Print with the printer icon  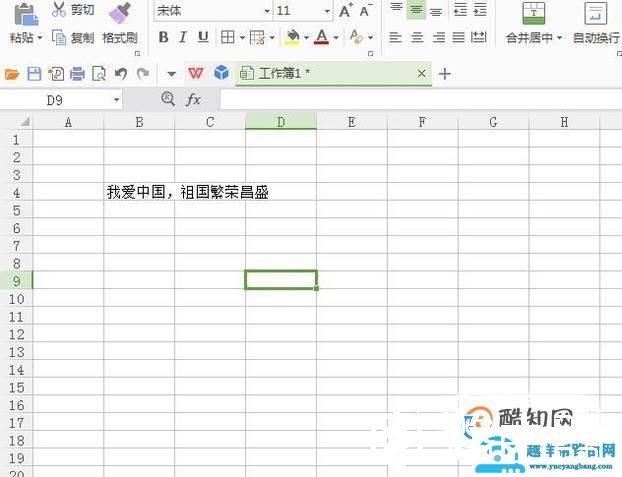pyautogui.click(x=77, y=74)
